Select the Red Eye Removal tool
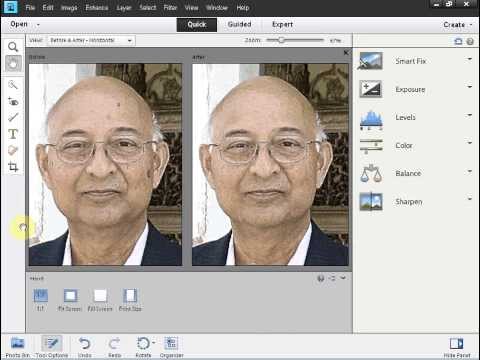The image size is (480, 360). [13, 101]
